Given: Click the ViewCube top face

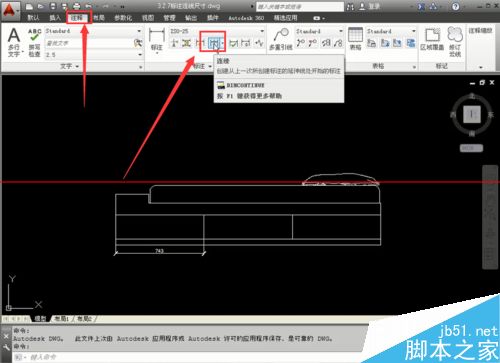Looking at the screenshot, I should click(471, 114).
